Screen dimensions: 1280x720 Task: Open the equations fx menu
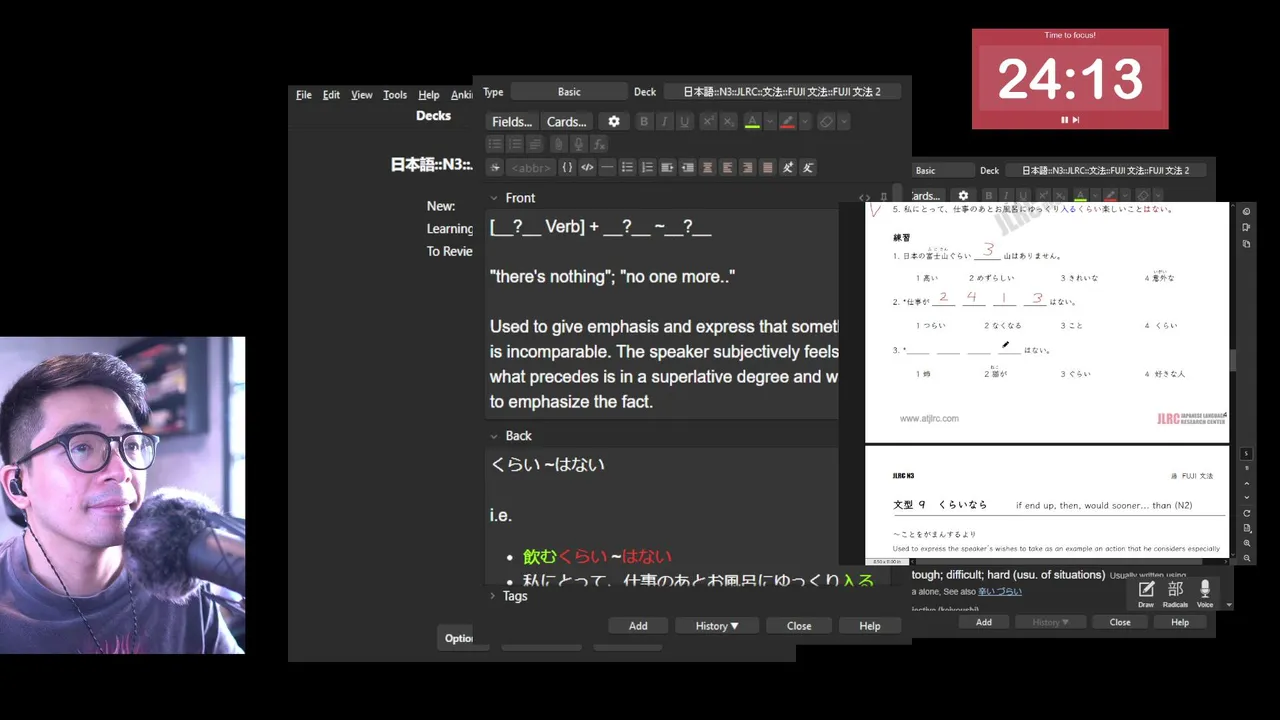(599, 144)
